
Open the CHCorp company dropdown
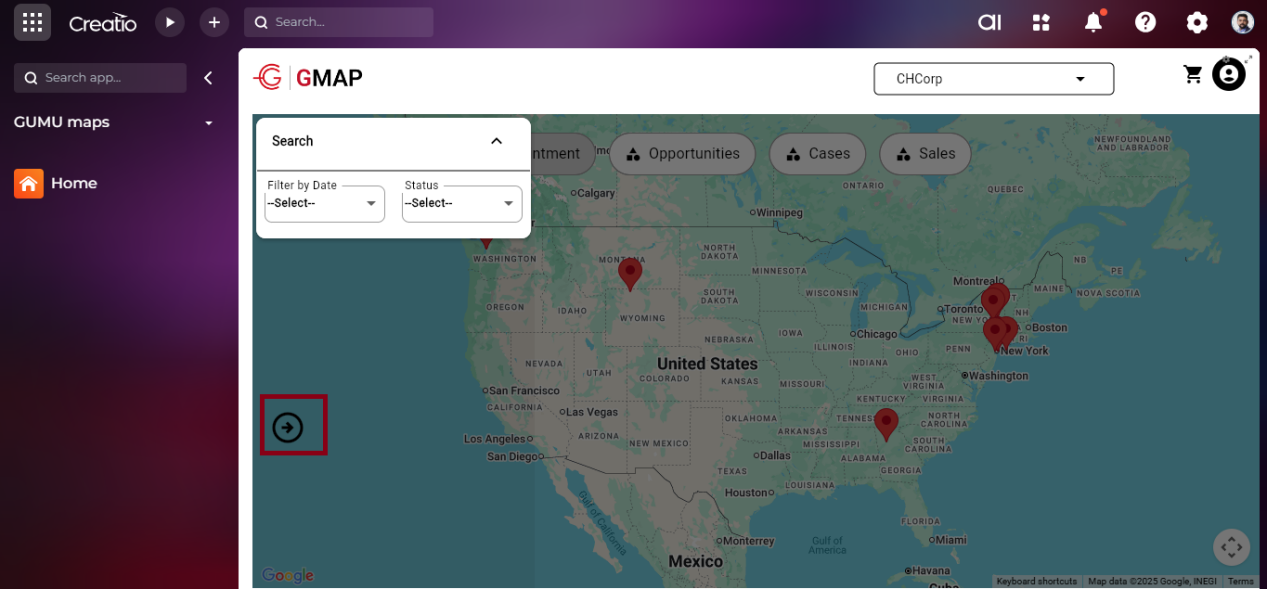point(994,79)
